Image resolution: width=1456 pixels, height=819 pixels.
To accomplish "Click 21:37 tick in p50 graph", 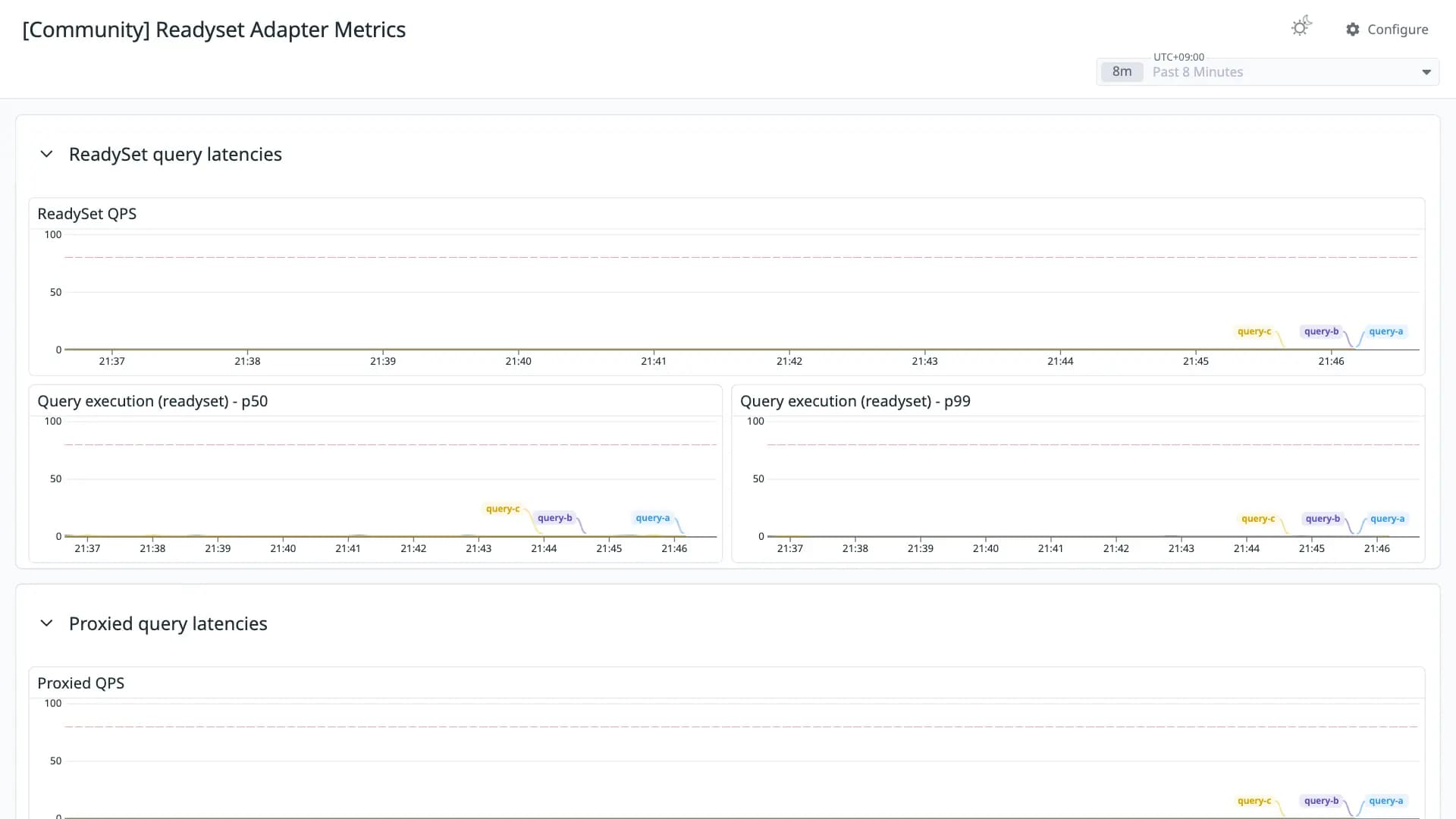I will 87,548.
